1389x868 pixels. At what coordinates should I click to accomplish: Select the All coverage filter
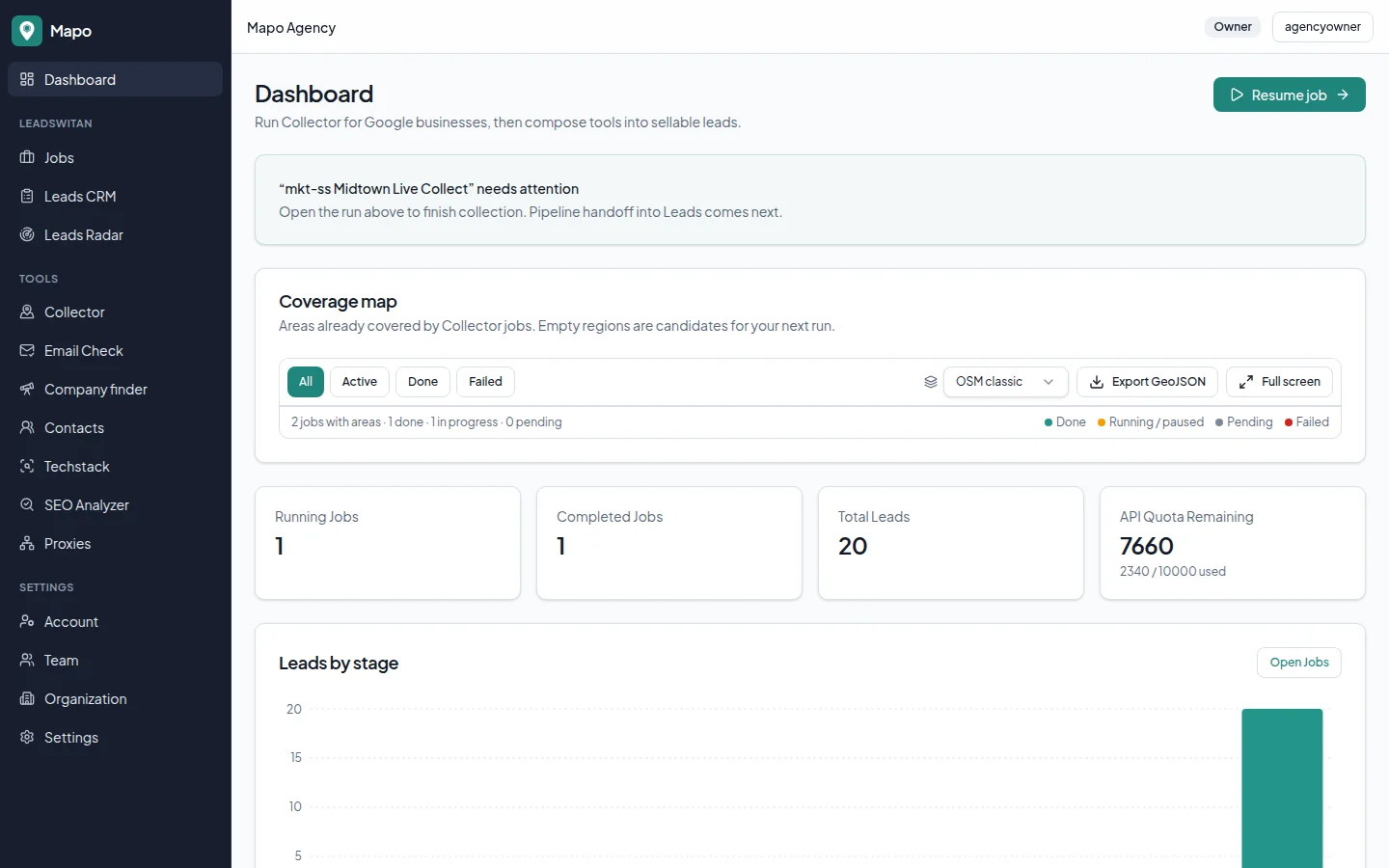(306, 382)
